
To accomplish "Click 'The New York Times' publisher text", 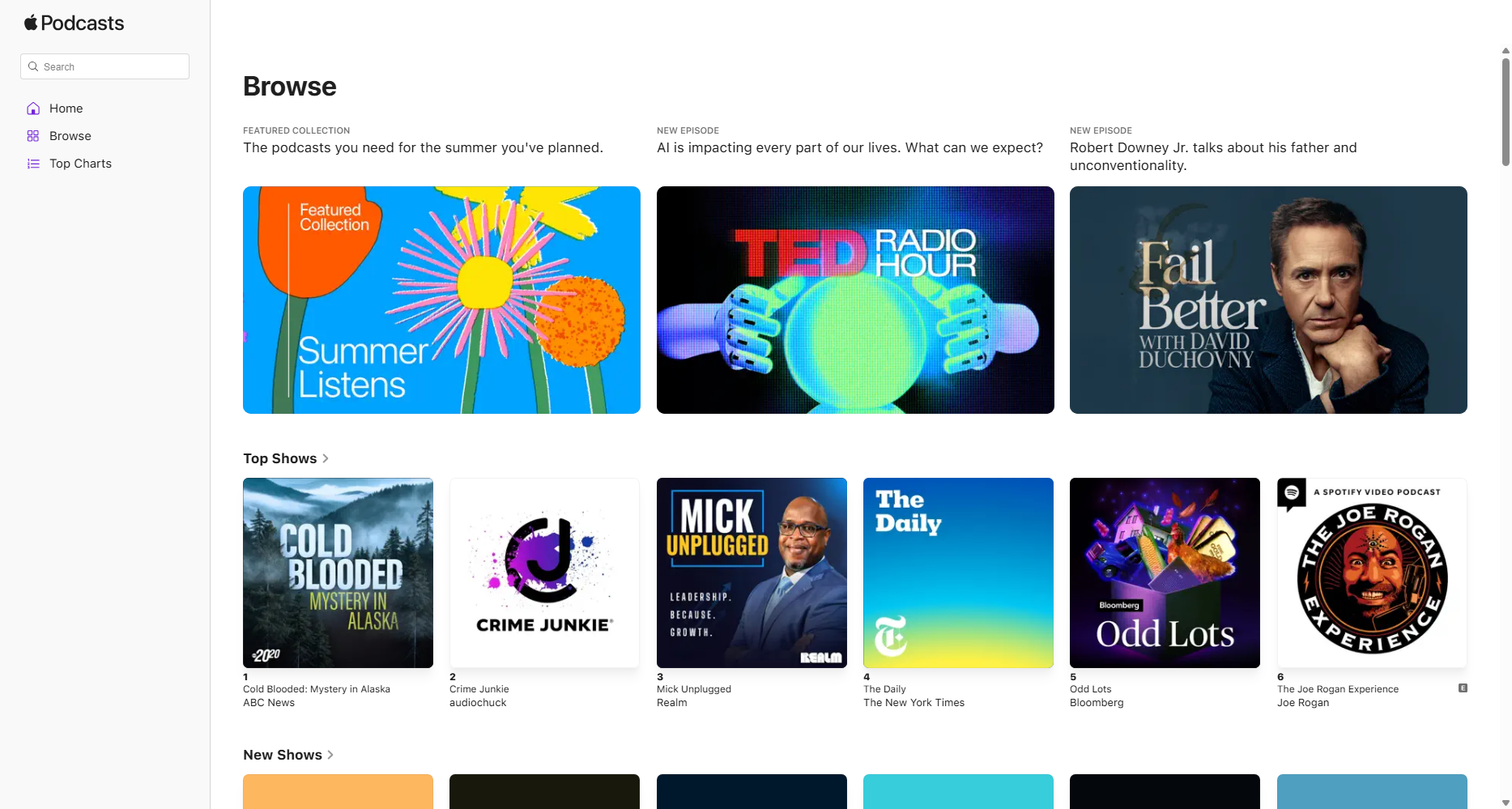I will pyautogui.click(x=914, y=703).
